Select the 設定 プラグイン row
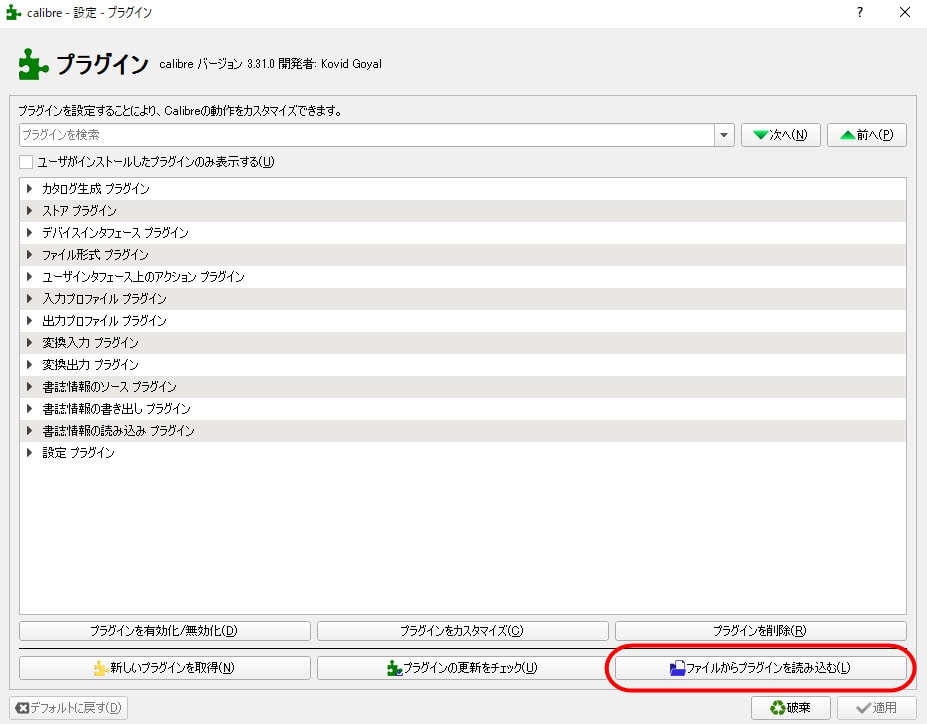The width and height of the screenshot is (927, 724). coord(462,453)
